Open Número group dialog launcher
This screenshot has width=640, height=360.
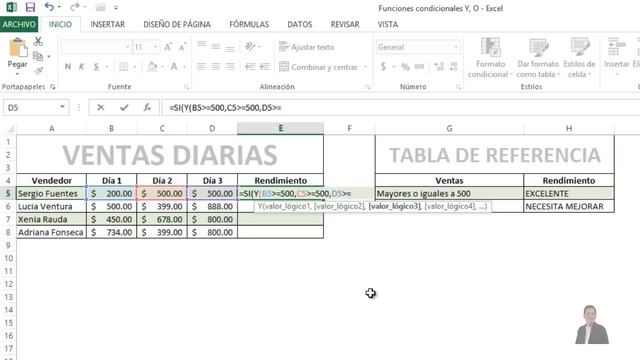click(458, 87)
